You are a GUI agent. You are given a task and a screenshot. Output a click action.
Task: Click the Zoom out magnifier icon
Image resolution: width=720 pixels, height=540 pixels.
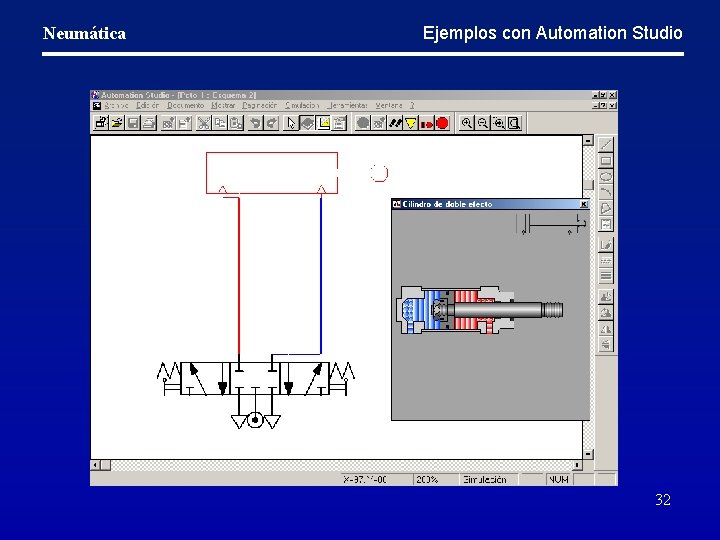click(483, 123)
